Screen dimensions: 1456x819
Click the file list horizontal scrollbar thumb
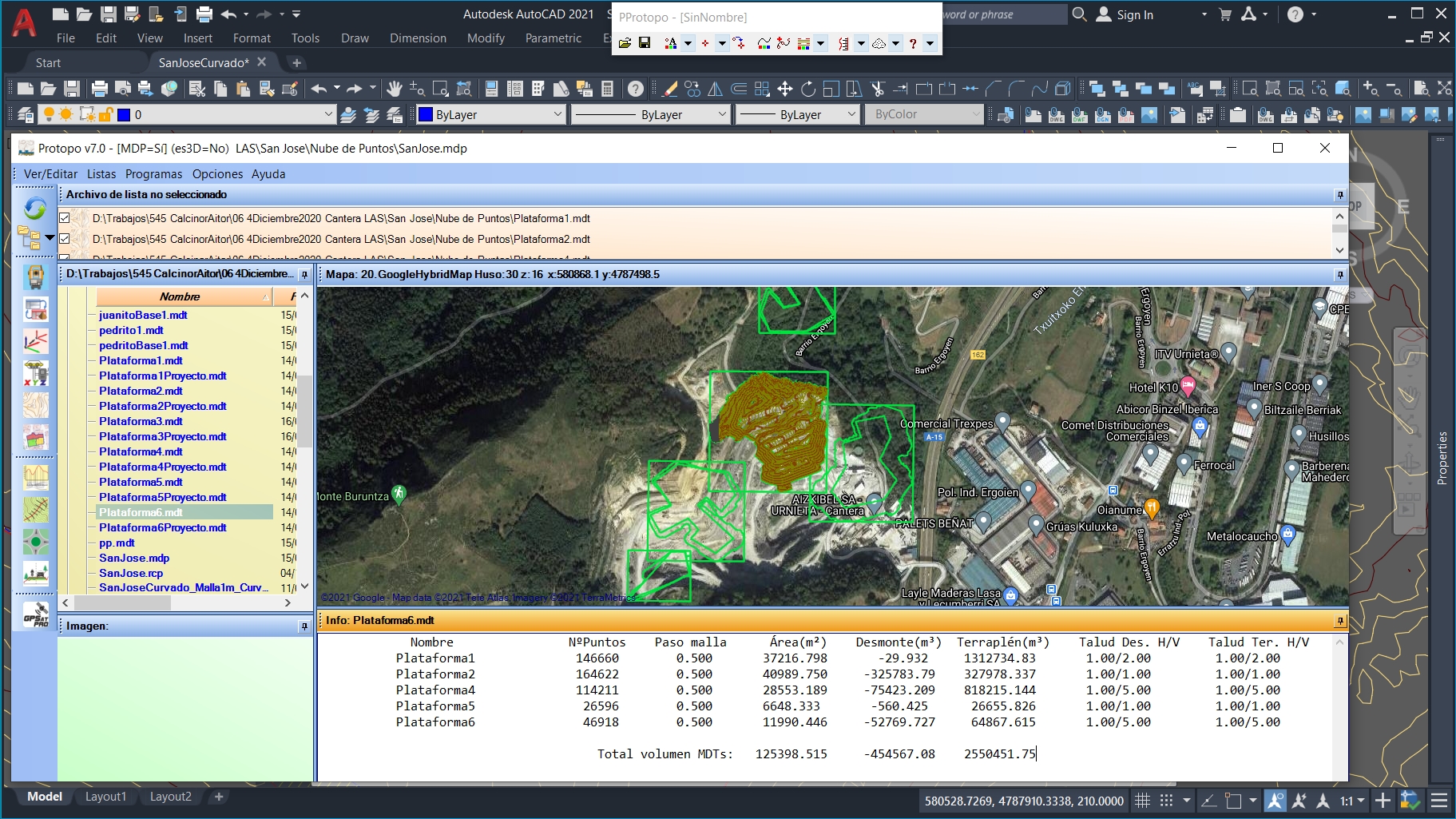click(x=121, y=602)
